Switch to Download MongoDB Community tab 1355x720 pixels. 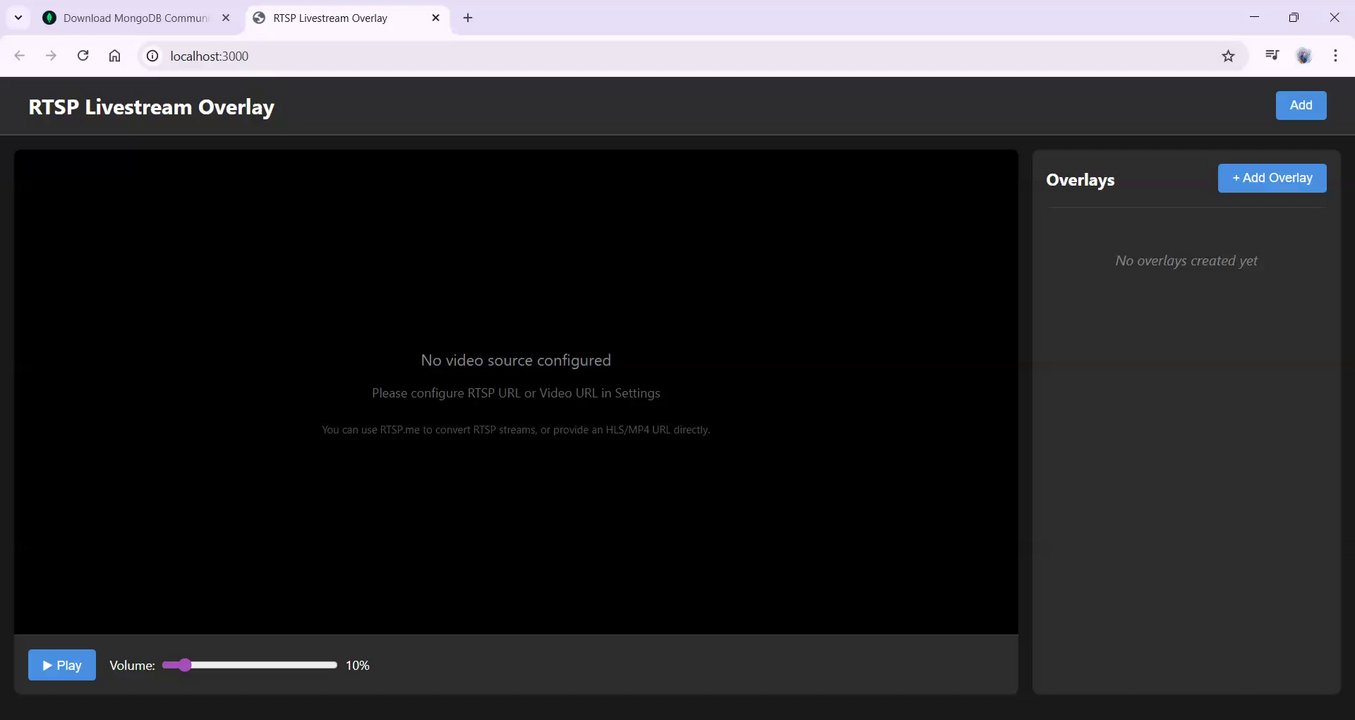136,18
